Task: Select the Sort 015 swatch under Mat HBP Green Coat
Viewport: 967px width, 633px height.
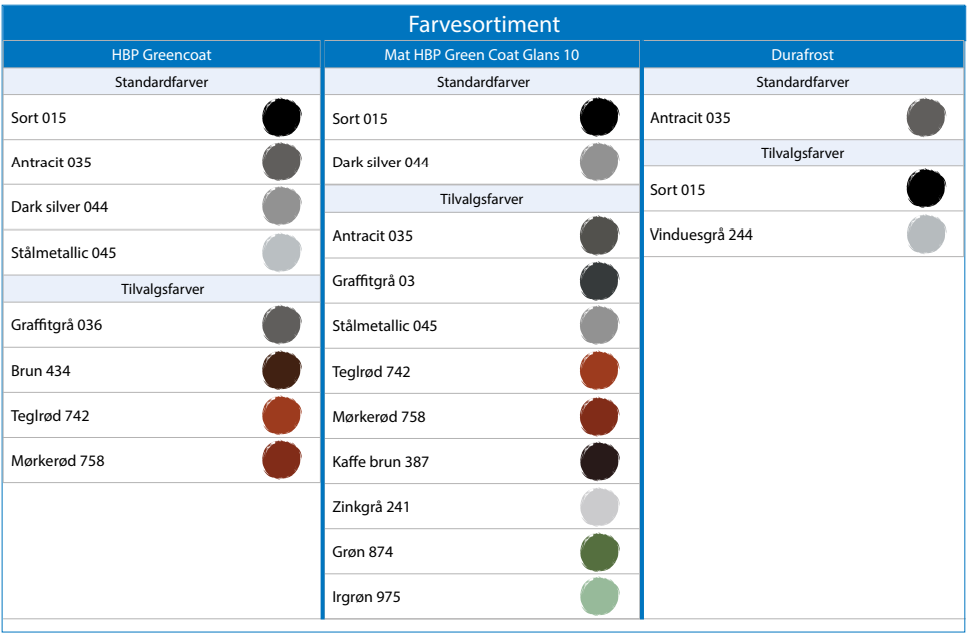Action: pos(599,117)
